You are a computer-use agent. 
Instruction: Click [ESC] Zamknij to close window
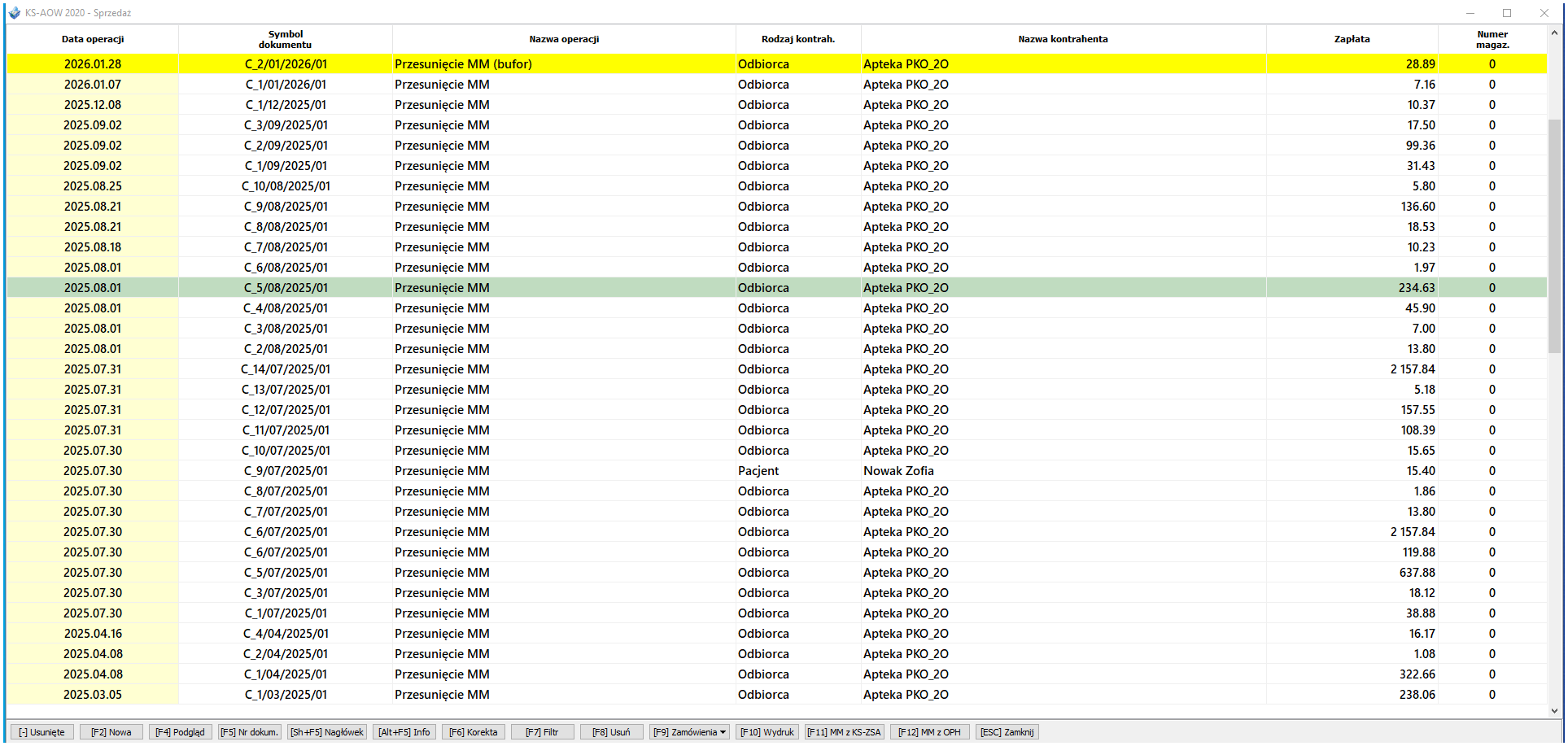(1007, 732)
